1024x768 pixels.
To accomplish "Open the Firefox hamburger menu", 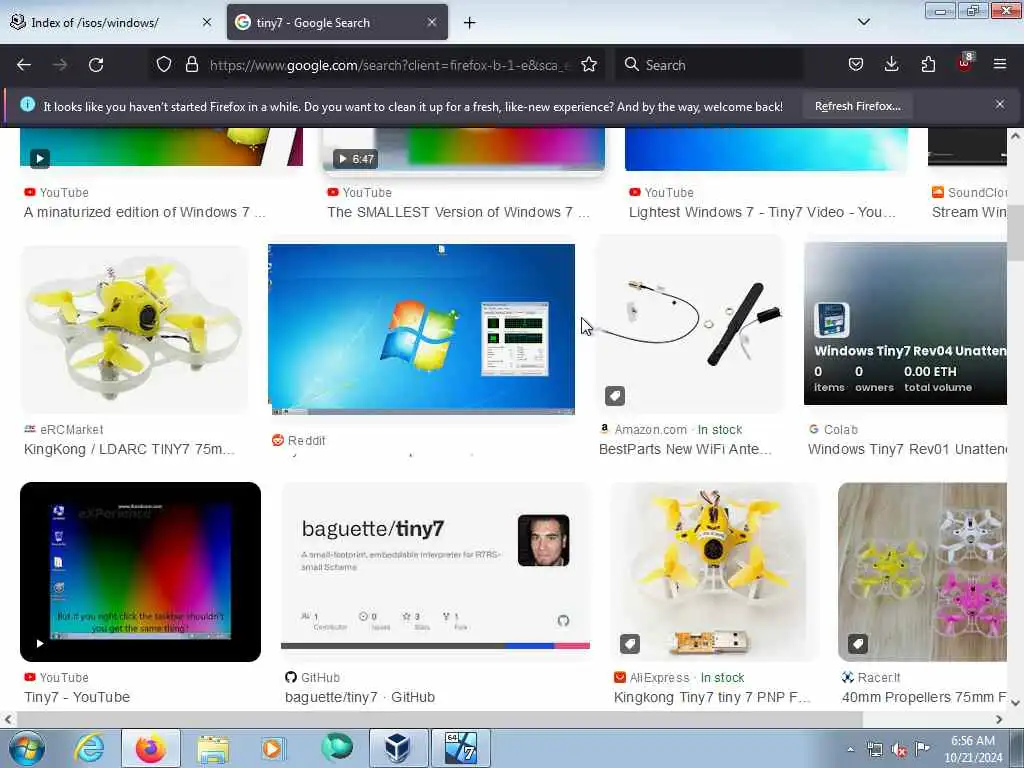I will click(x=1000, y=65).
